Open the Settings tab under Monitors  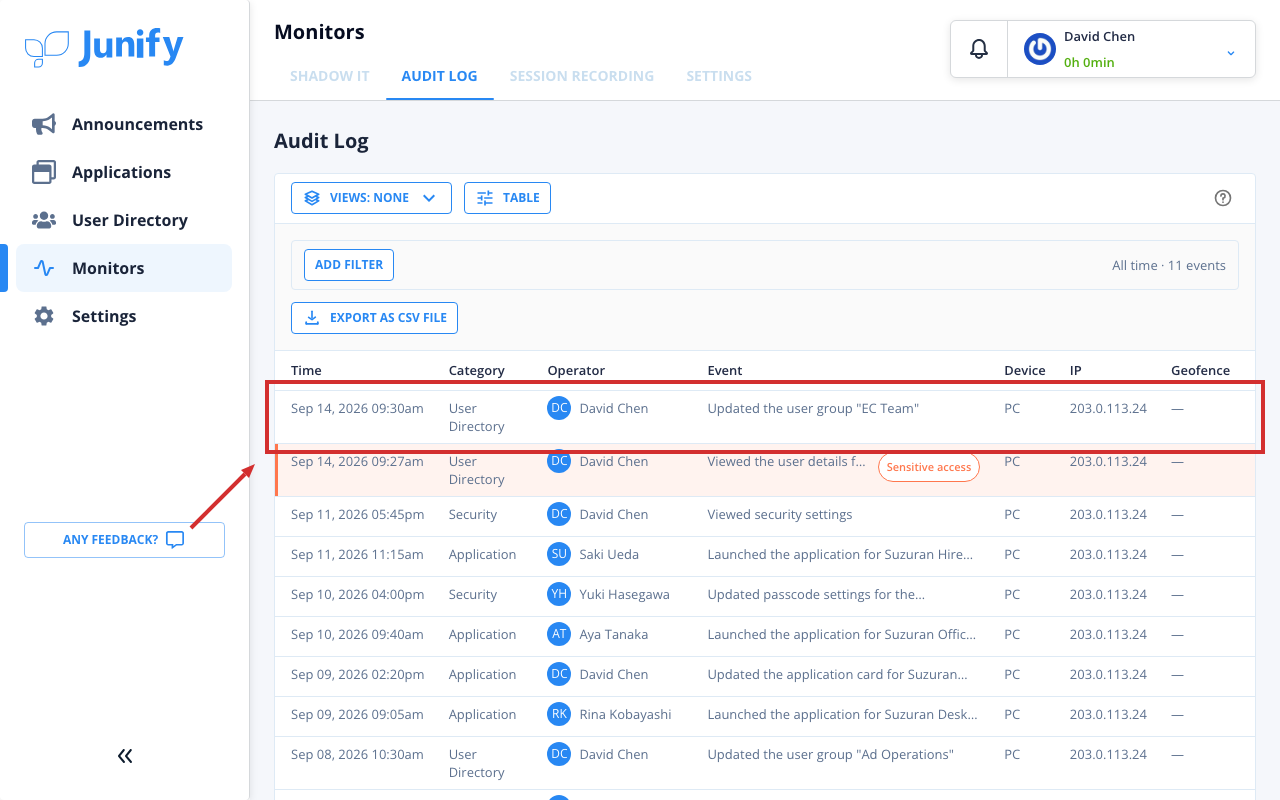[719, 76]
